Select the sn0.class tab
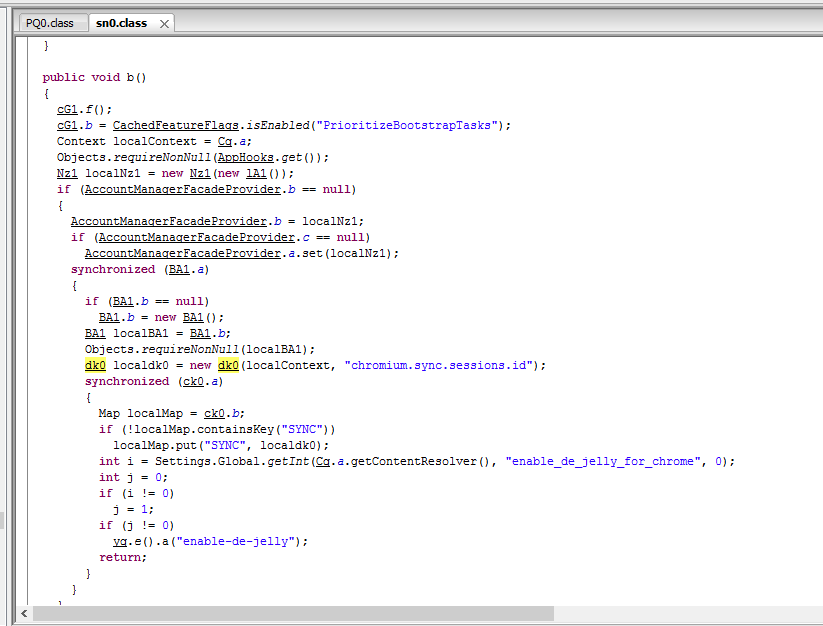 tap(121, 24)
